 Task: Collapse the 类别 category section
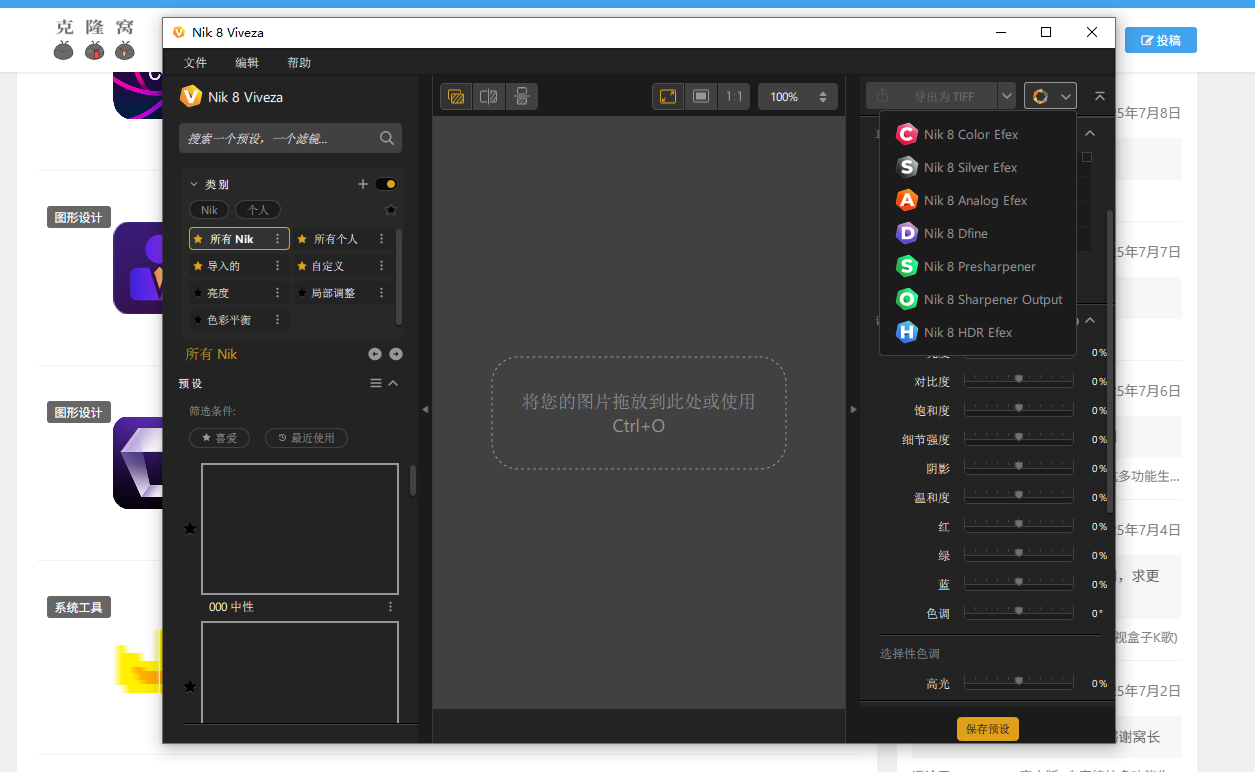(x=194, y=184)
